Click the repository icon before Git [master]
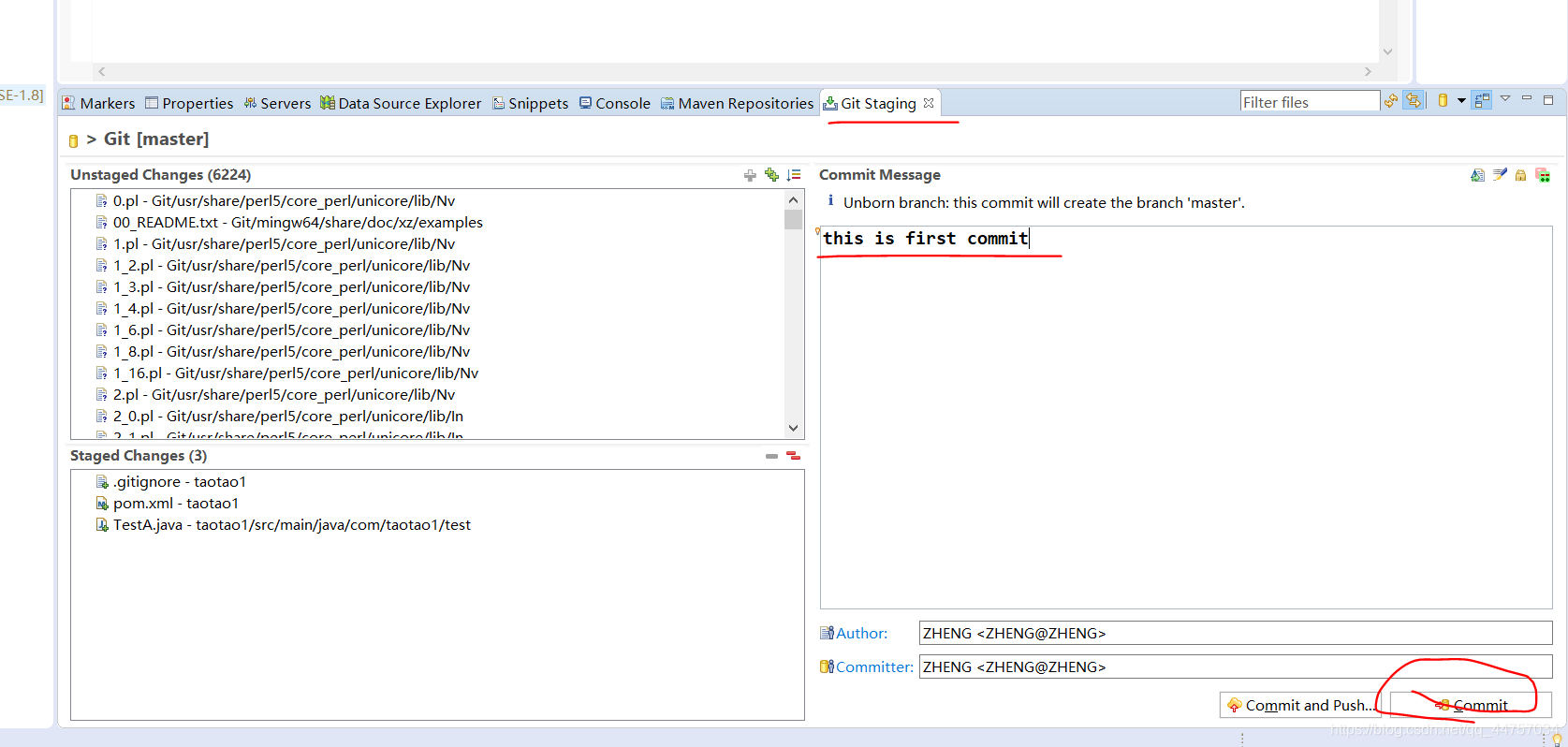Viewport: 1568px width, 747px height. 73,140
